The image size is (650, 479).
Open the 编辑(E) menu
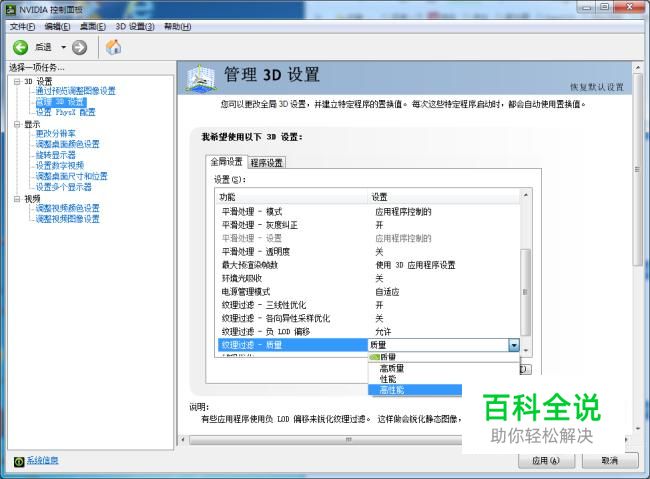click(58, 27)
